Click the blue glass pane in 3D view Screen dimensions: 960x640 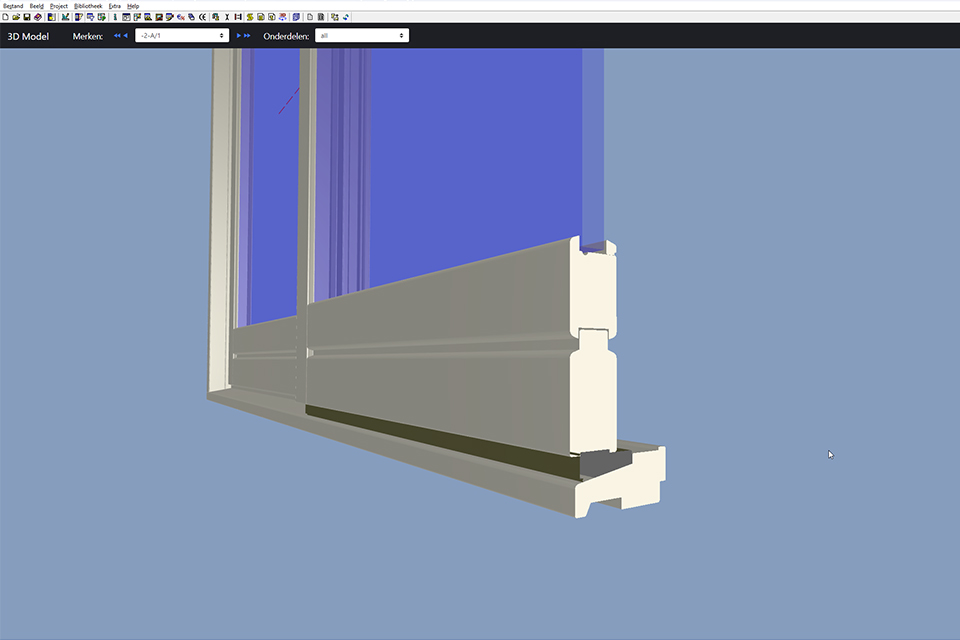[x=470, y=150]
